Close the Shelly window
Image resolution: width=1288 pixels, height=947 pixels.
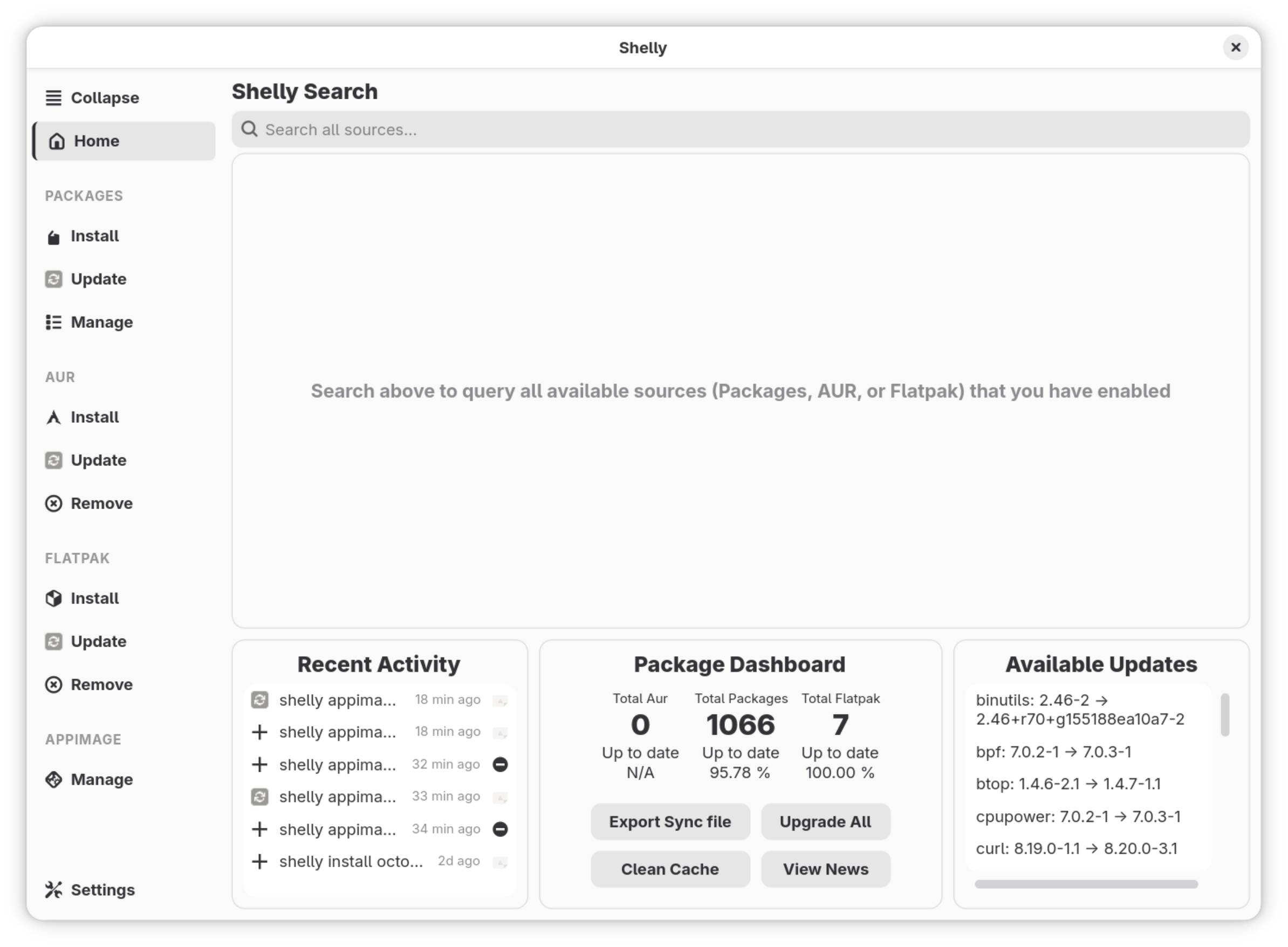click(1236, 47)
